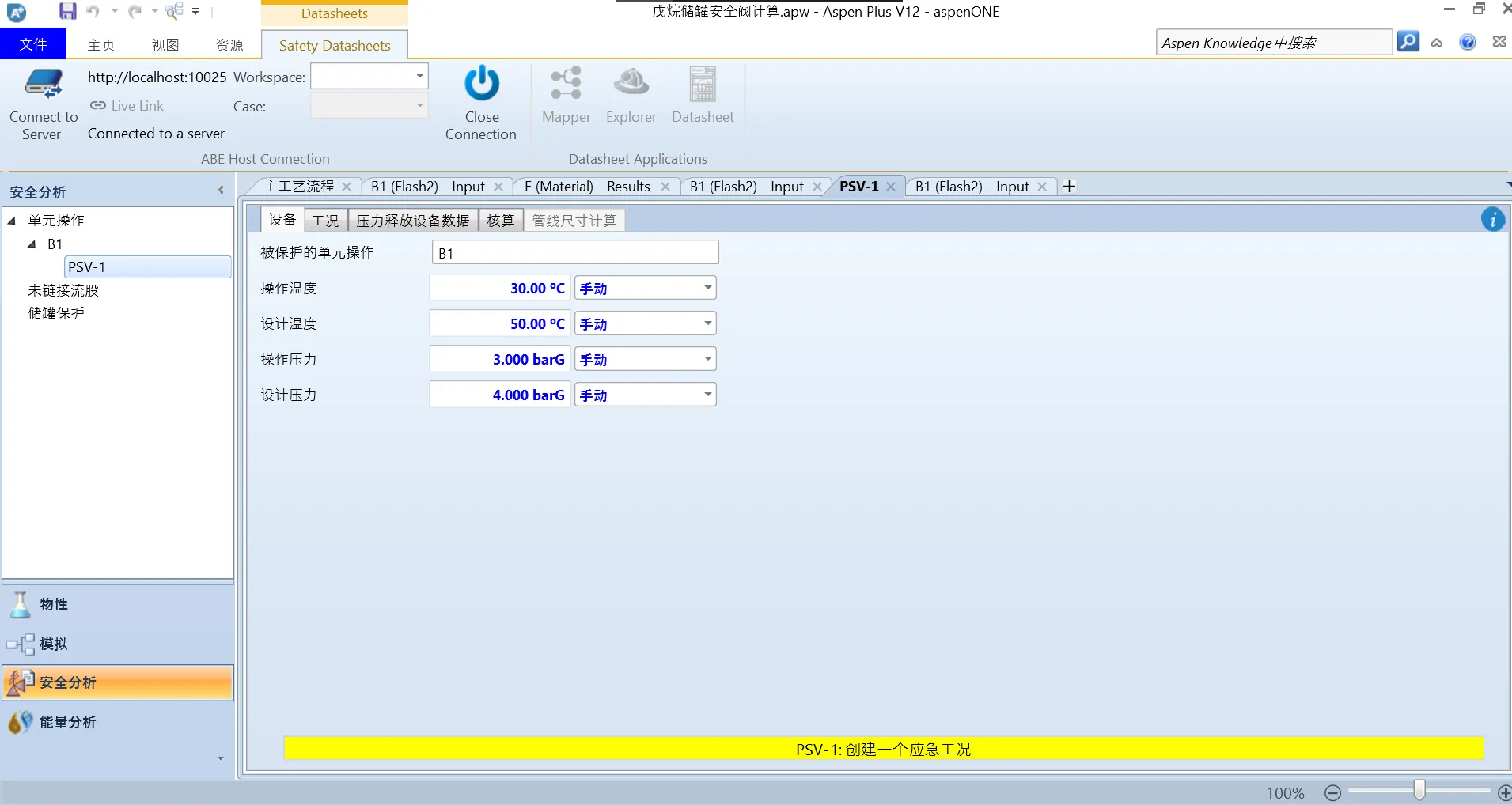Open the blue info icon in PSV-1 panel
The width and height of the screenshot is (1512, 805).
[1492, 220]
